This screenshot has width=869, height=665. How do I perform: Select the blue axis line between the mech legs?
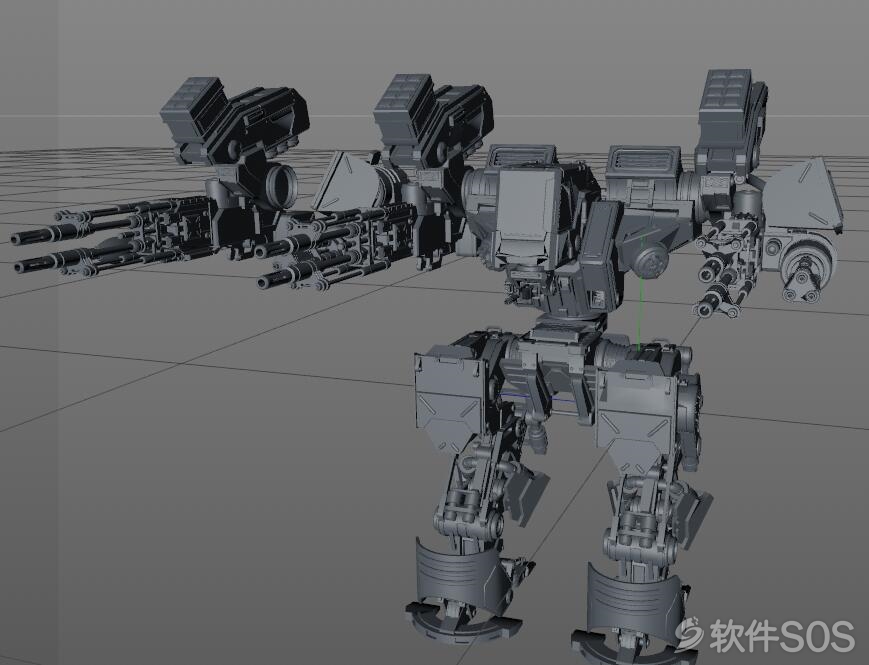point(536,397)
